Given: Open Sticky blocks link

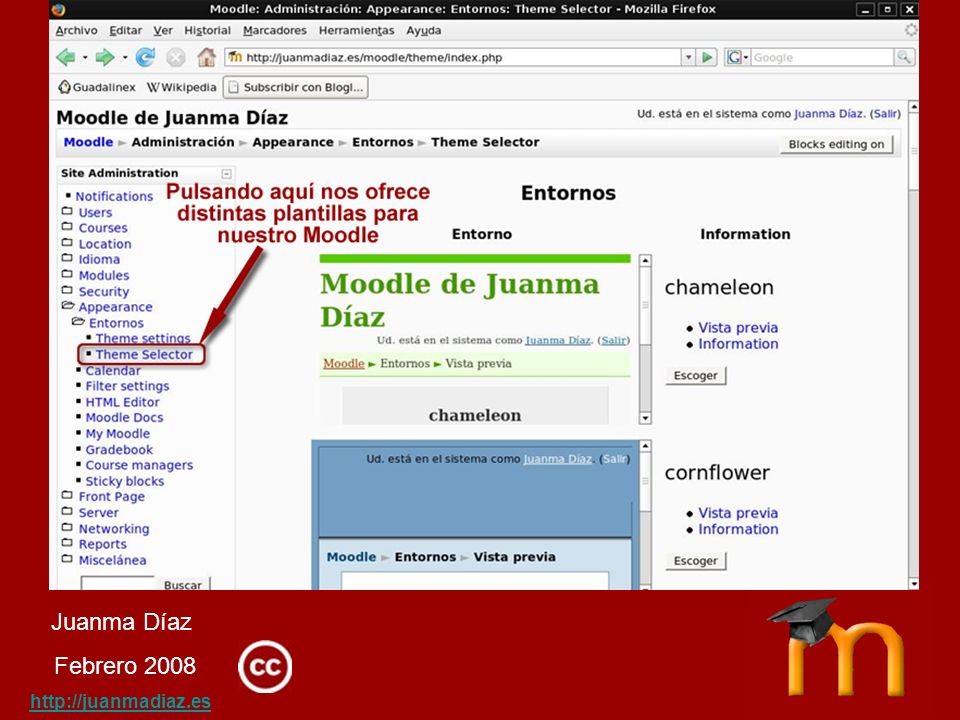Looking at the screenshot, I should coord(125,481).
